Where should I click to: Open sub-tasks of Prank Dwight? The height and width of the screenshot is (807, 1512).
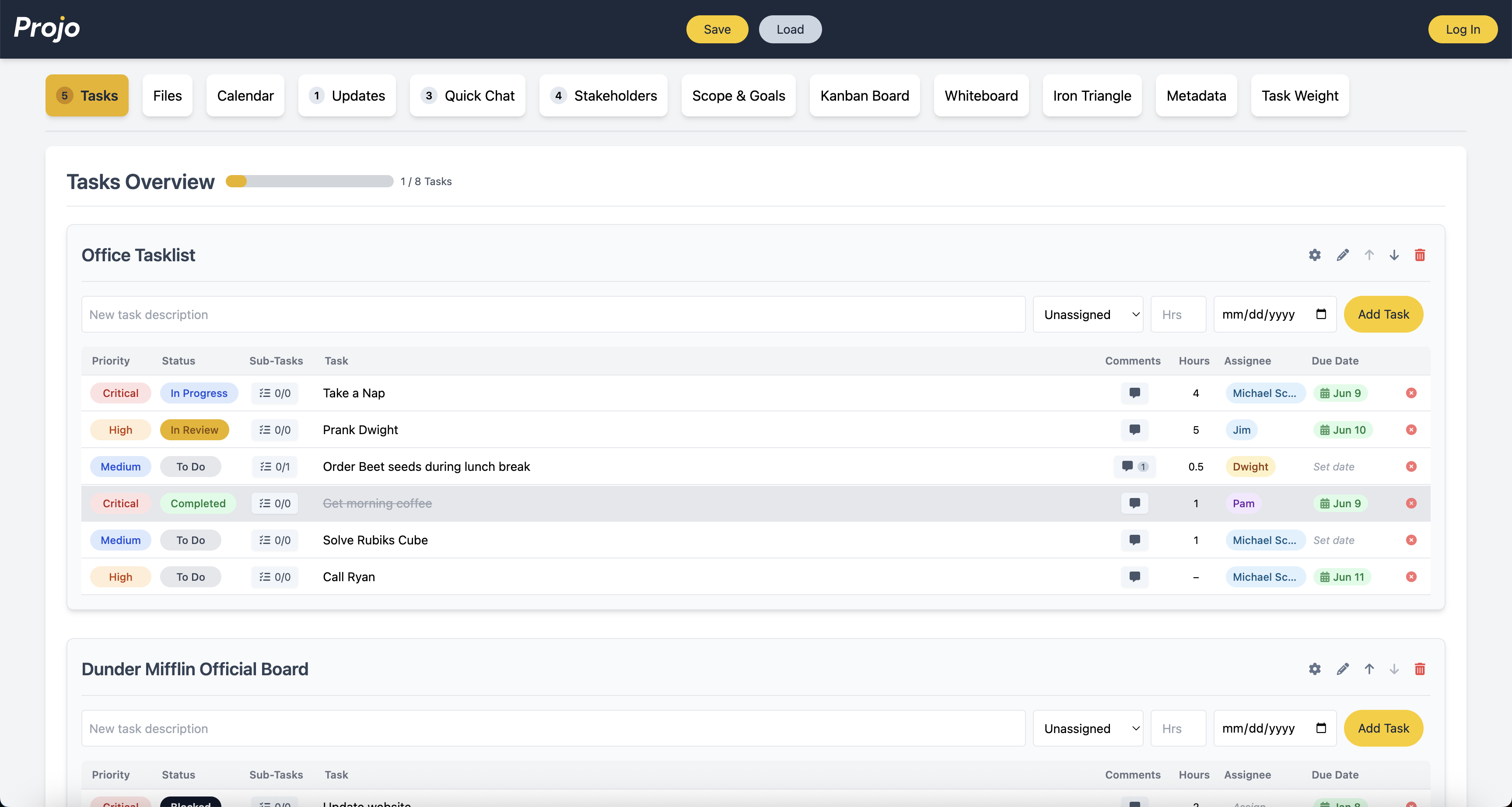[275, 430]
